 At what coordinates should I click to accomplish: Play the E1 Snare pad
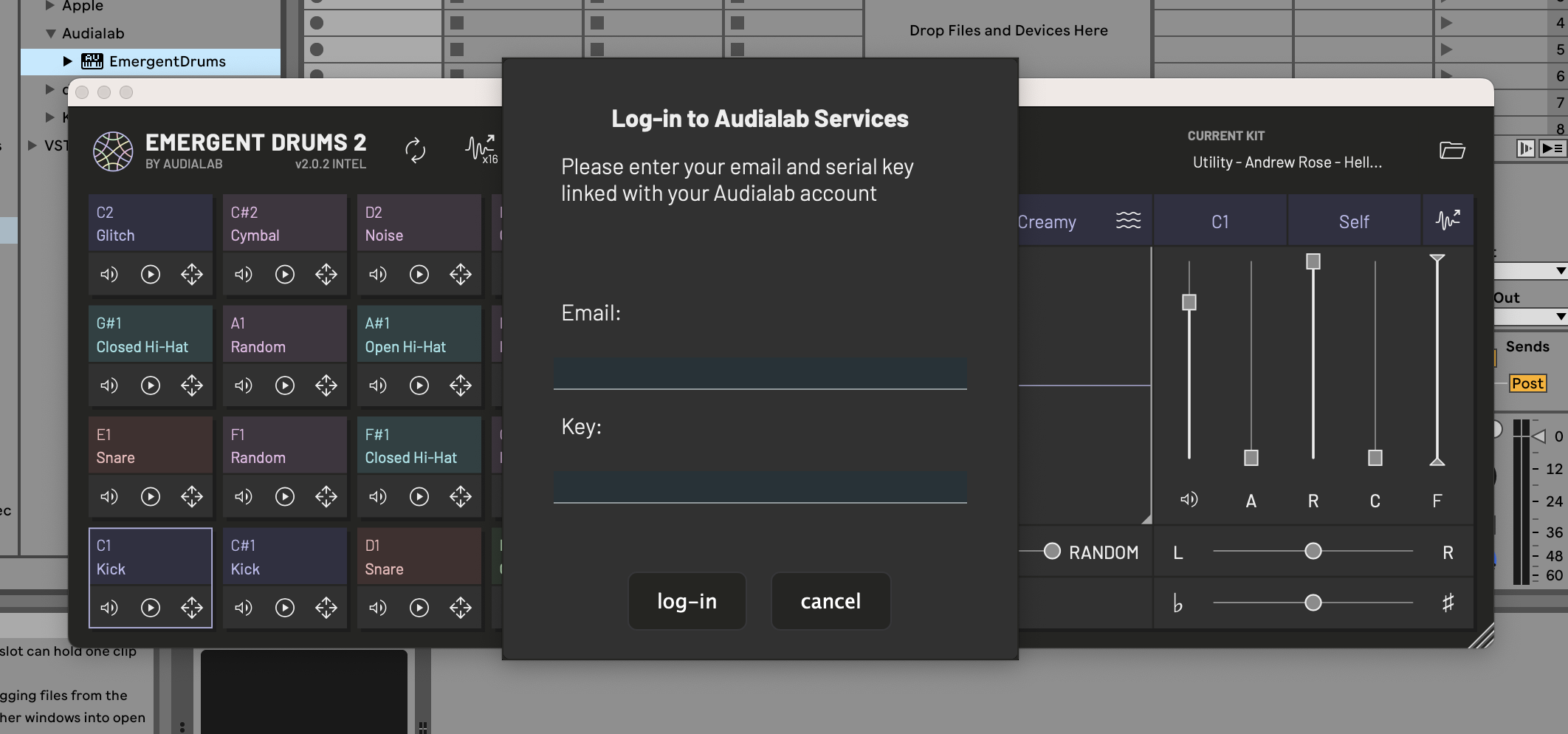[151, 496]
